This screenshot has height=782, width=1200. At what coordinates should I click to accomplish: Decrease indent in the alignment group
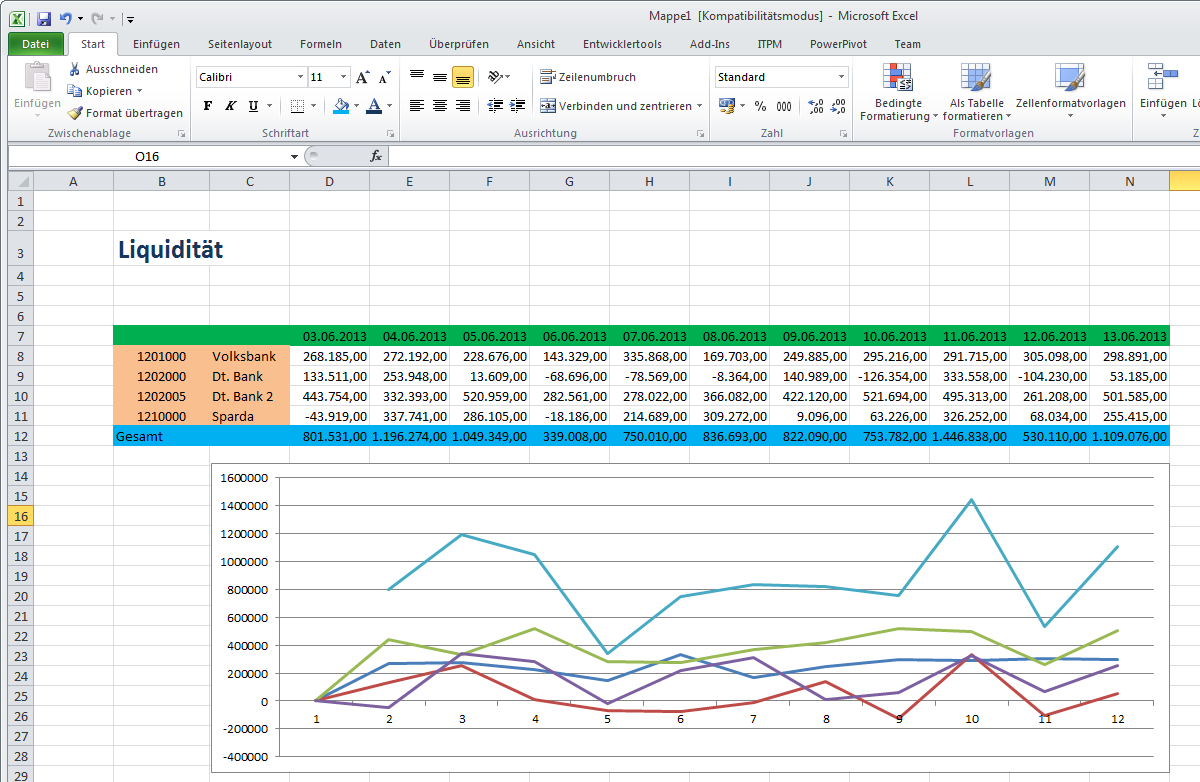495,106
